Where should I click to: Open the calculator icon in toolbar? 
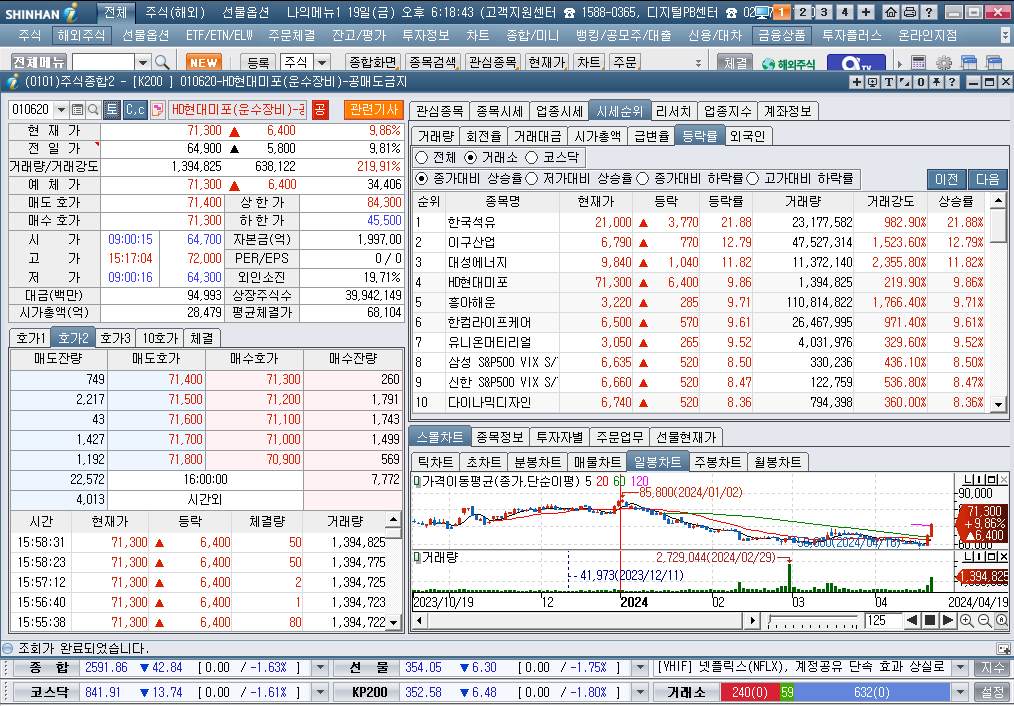click(x=918, y=63)
